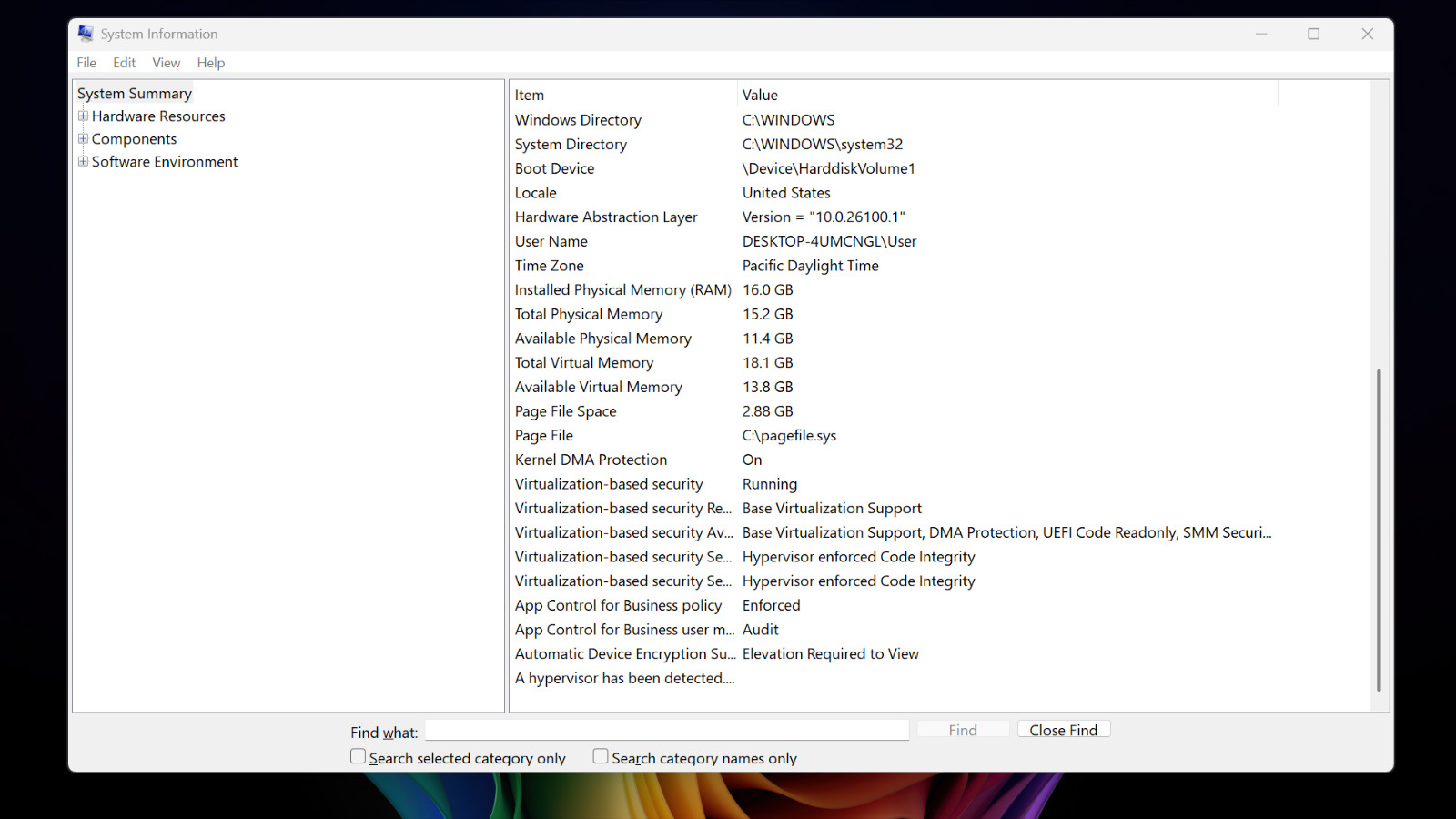Viewport: 1456px width, 819px height.
Task: Select System Summary in the tree
Action: (x=135, y=94)
